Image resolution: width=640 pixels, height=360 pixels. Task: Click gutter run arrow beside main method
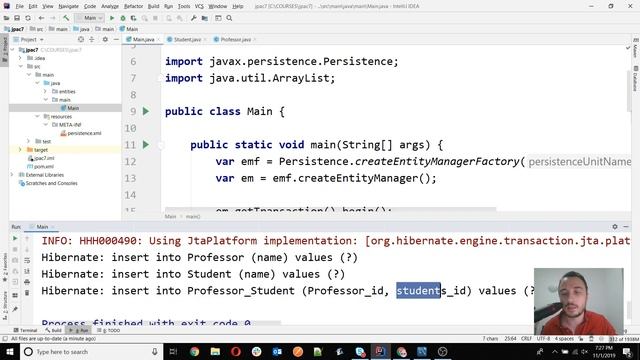(146, 144)
